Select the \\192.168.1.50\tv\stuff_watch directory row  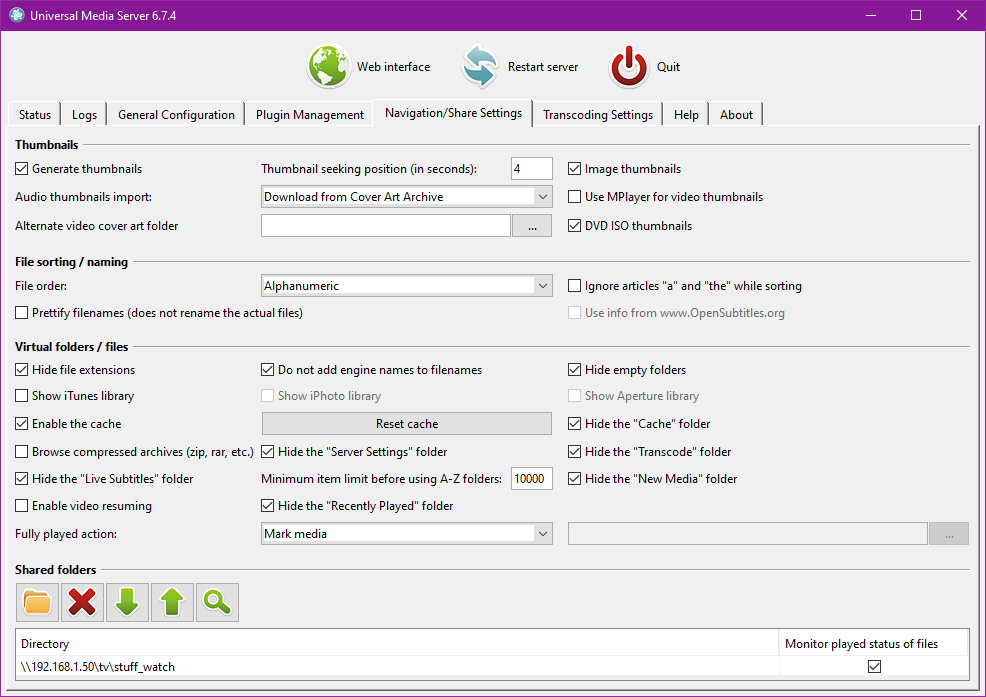coord(399,667)
